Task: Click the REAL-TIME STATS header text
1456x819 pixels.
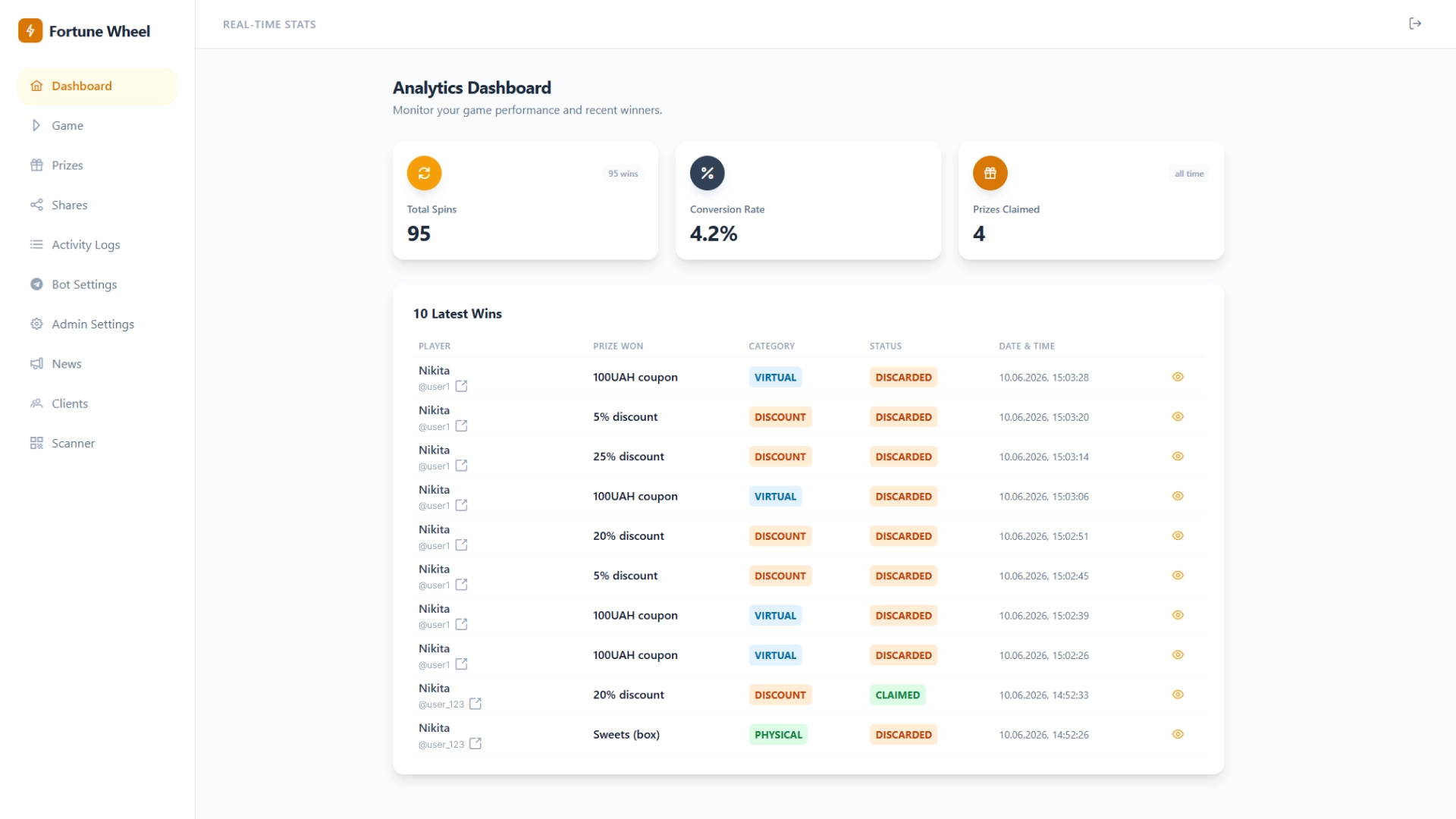Action: coord(269,24)
